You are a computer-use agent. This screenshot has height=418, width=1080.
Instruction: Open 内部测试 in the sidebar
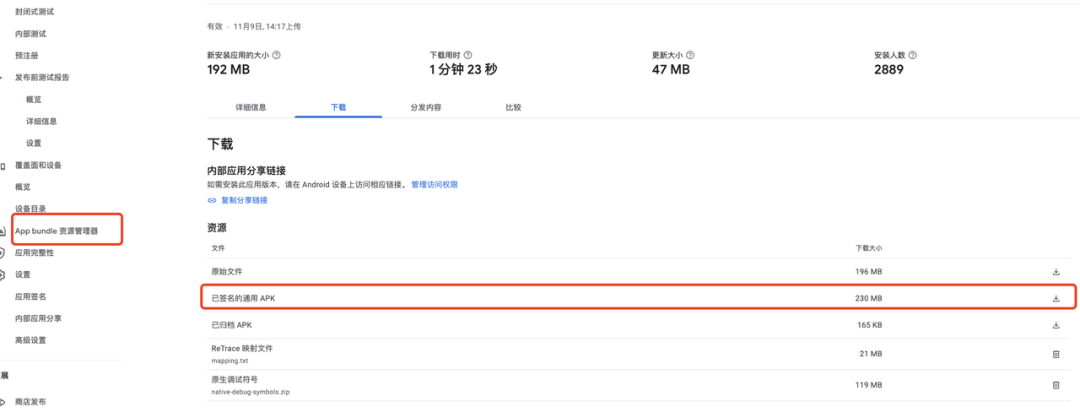(x=31, y=34)
